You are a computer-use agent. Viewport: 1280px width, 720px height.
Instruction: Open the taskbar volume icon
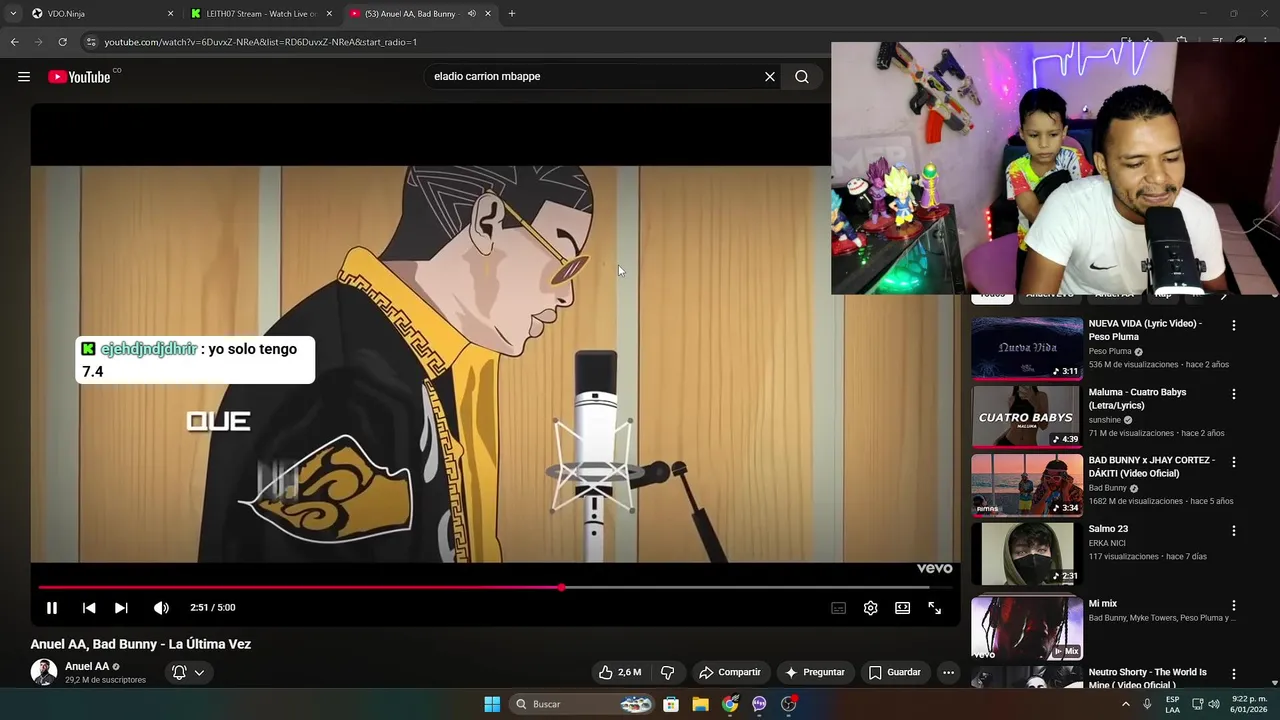coord(1214,705)
